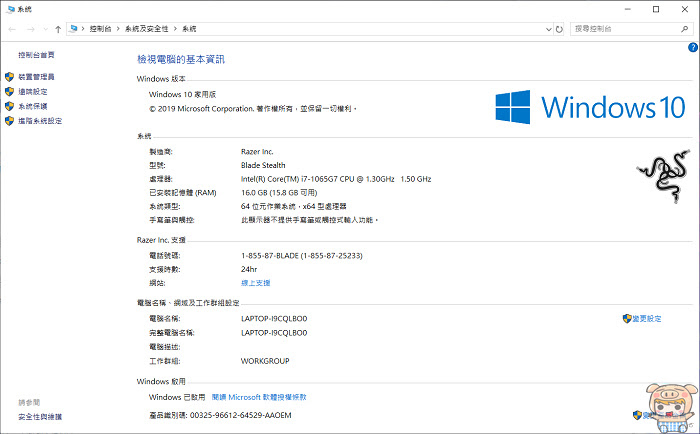Click 變更設定 link
Image resolution: width=700 pixels, height=434 pixels.
(646, 319)
